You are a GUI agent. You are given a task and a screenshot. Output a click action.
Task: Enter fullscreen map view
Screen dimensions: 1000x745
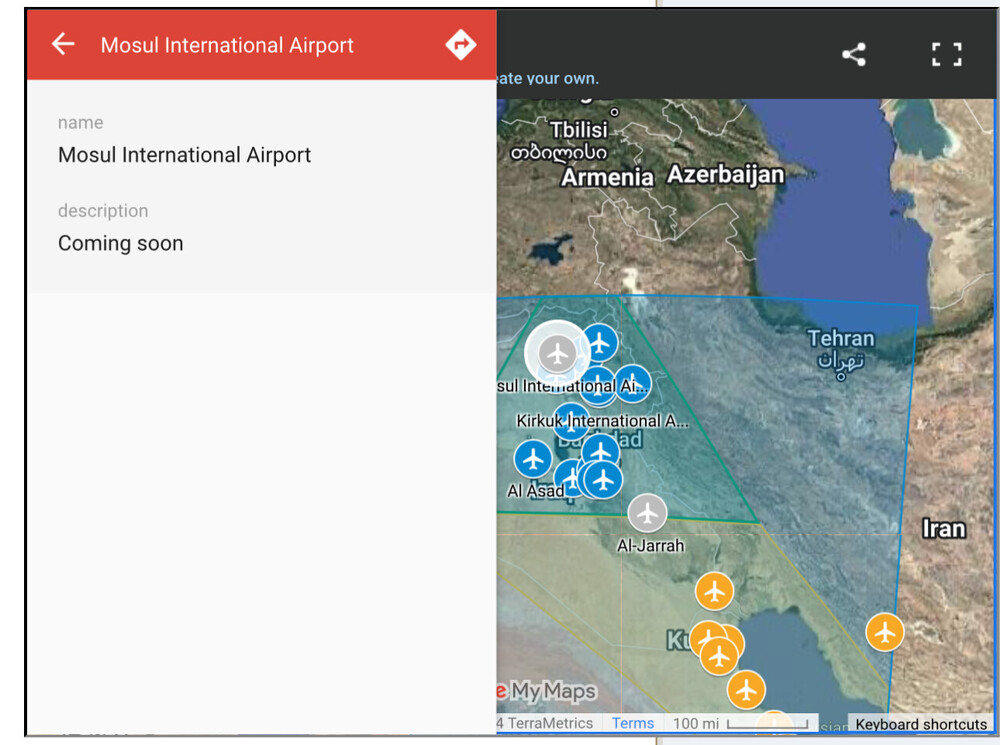[x=946, y=55]
